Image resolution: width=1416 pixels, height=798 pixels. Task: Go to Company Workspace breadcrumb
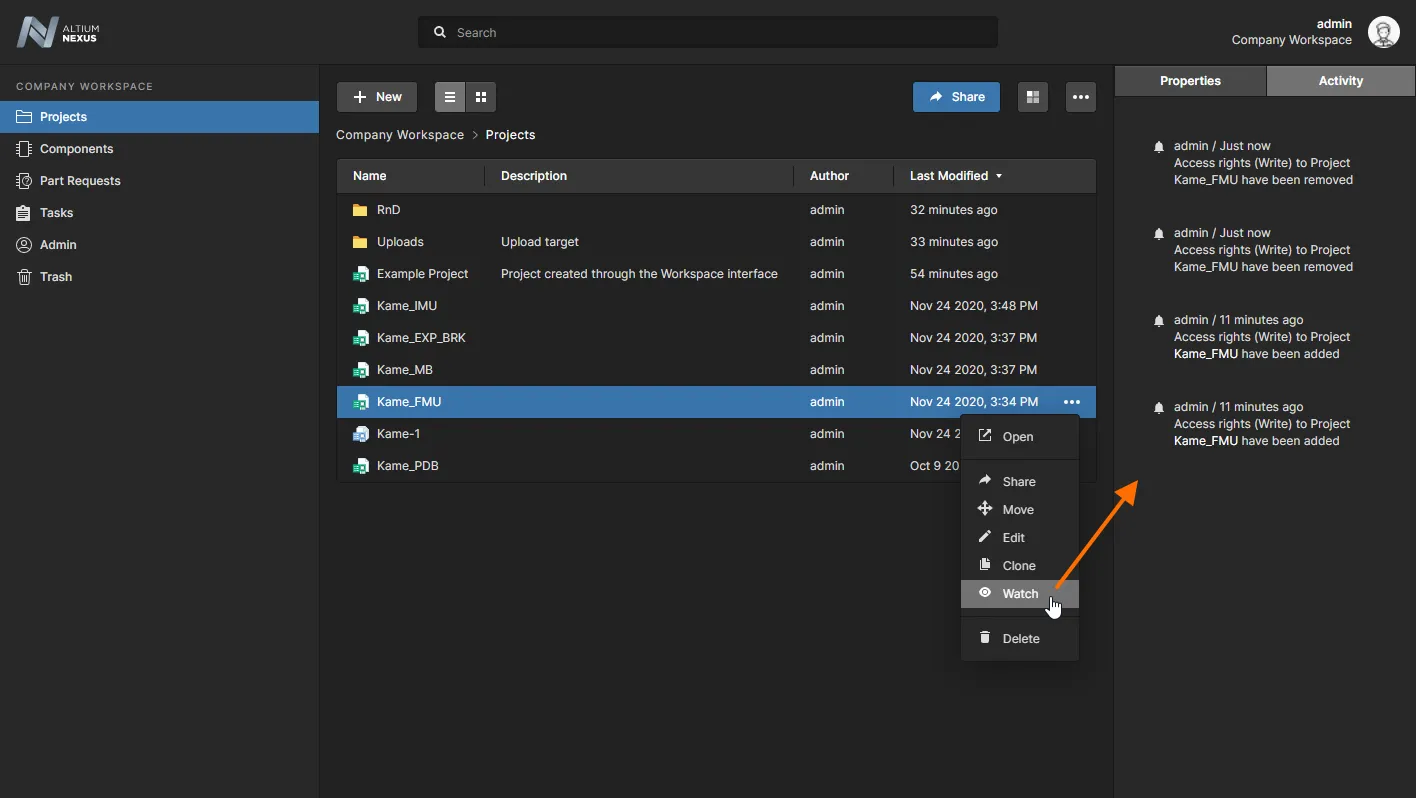pos(400,135)
